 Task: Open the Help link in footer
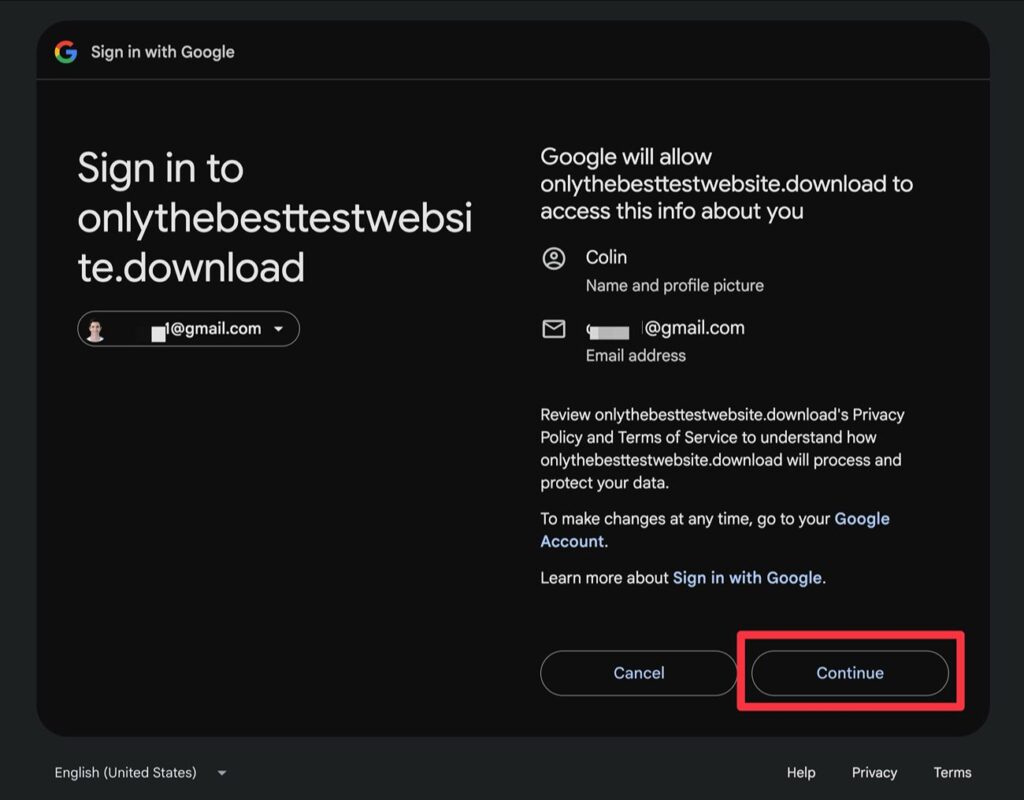coord(801,773)
